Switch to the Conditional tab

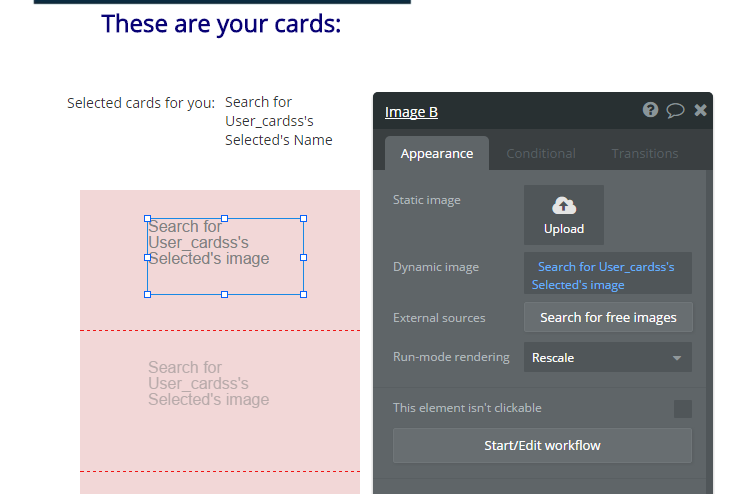[541, 154]
